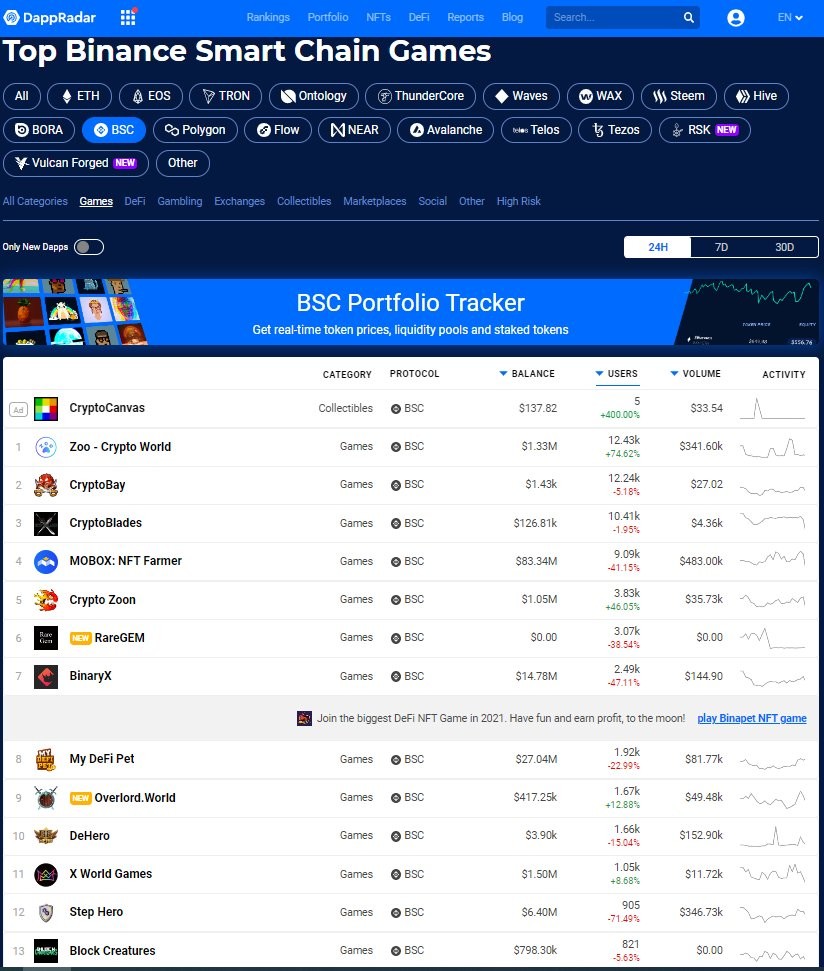Click the NFT artwork thumbnails in the banner
The width and height of the screenshot is (824, 971).
coord(74,311)
